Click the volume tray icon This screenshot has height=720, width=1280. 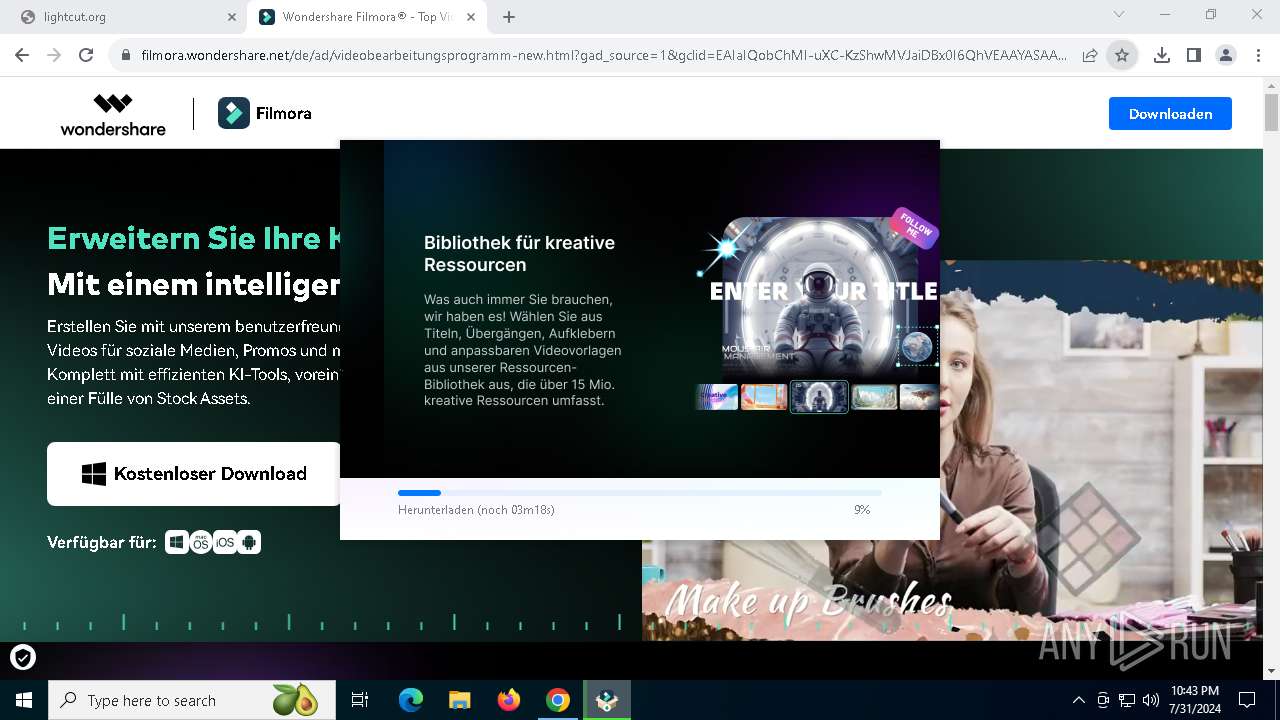click(1151, 700)
